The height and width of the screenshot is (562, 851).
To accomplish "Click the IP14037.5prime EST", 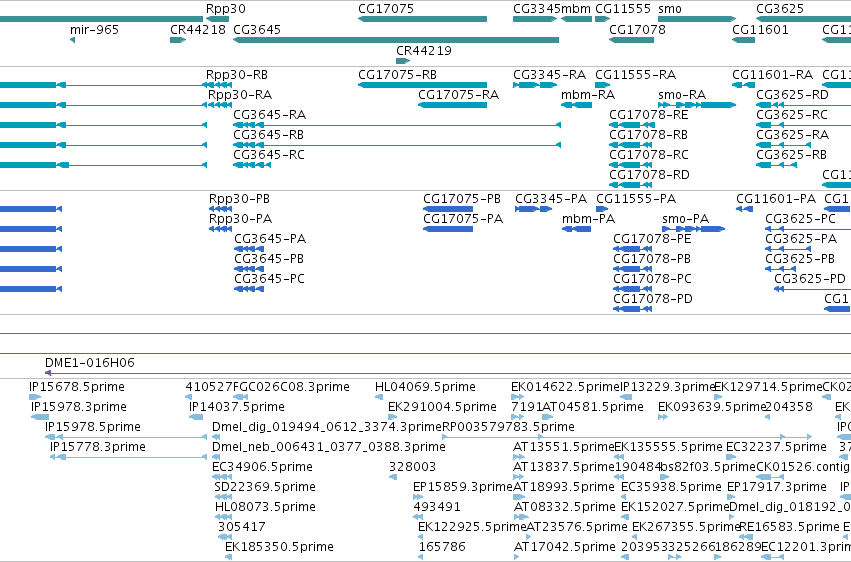I will 196,417.
